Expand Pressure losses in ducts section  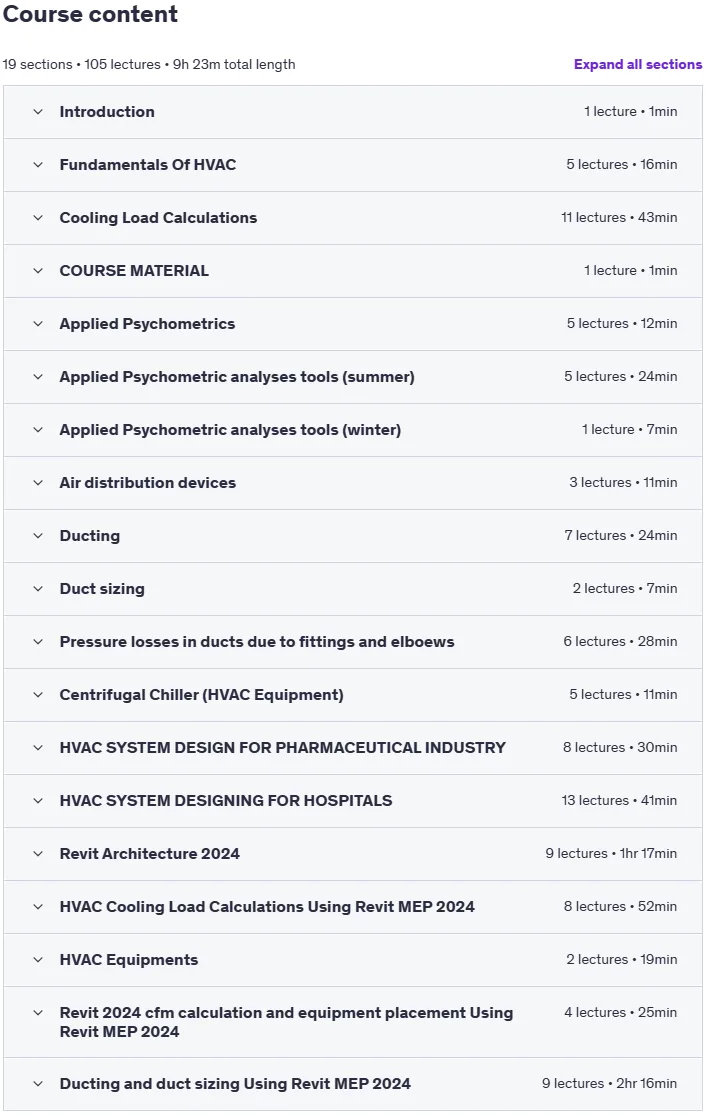353,642
